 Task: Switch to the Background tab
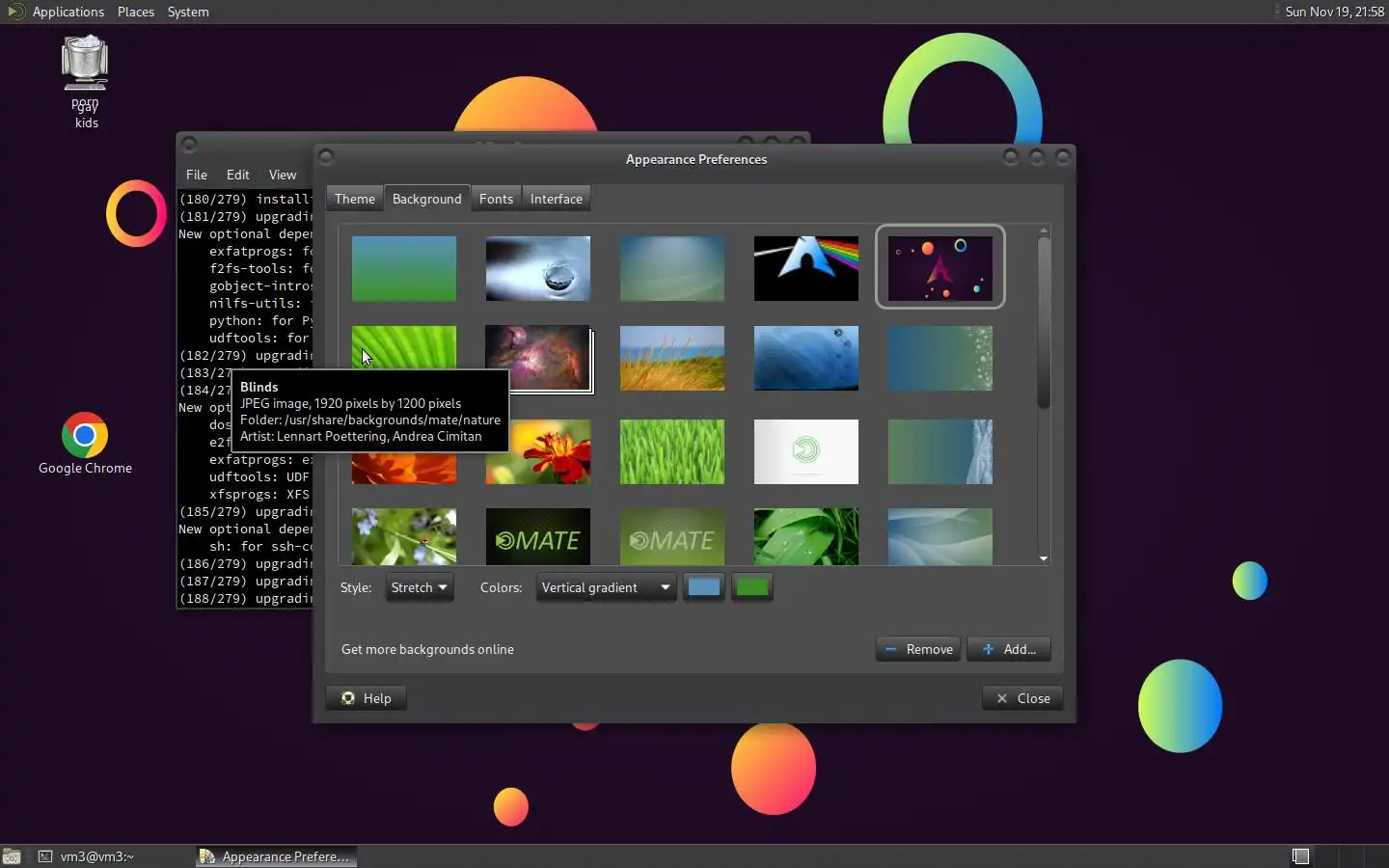[x=427, y=199]
